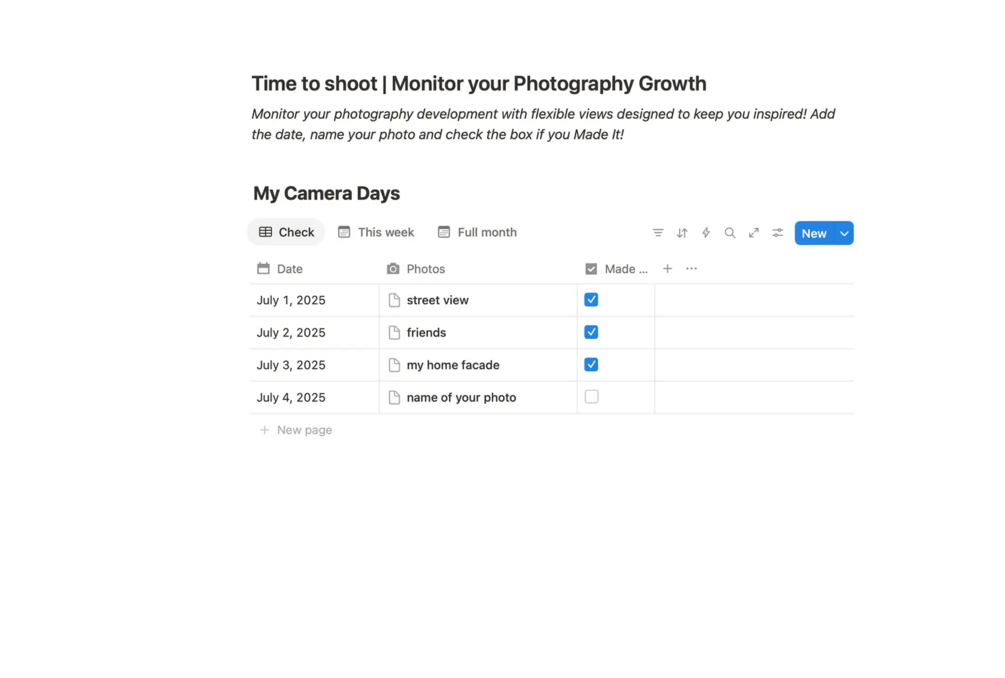Switch to the Full month tab
This screenshot has height=678, width=1005.
477,232
